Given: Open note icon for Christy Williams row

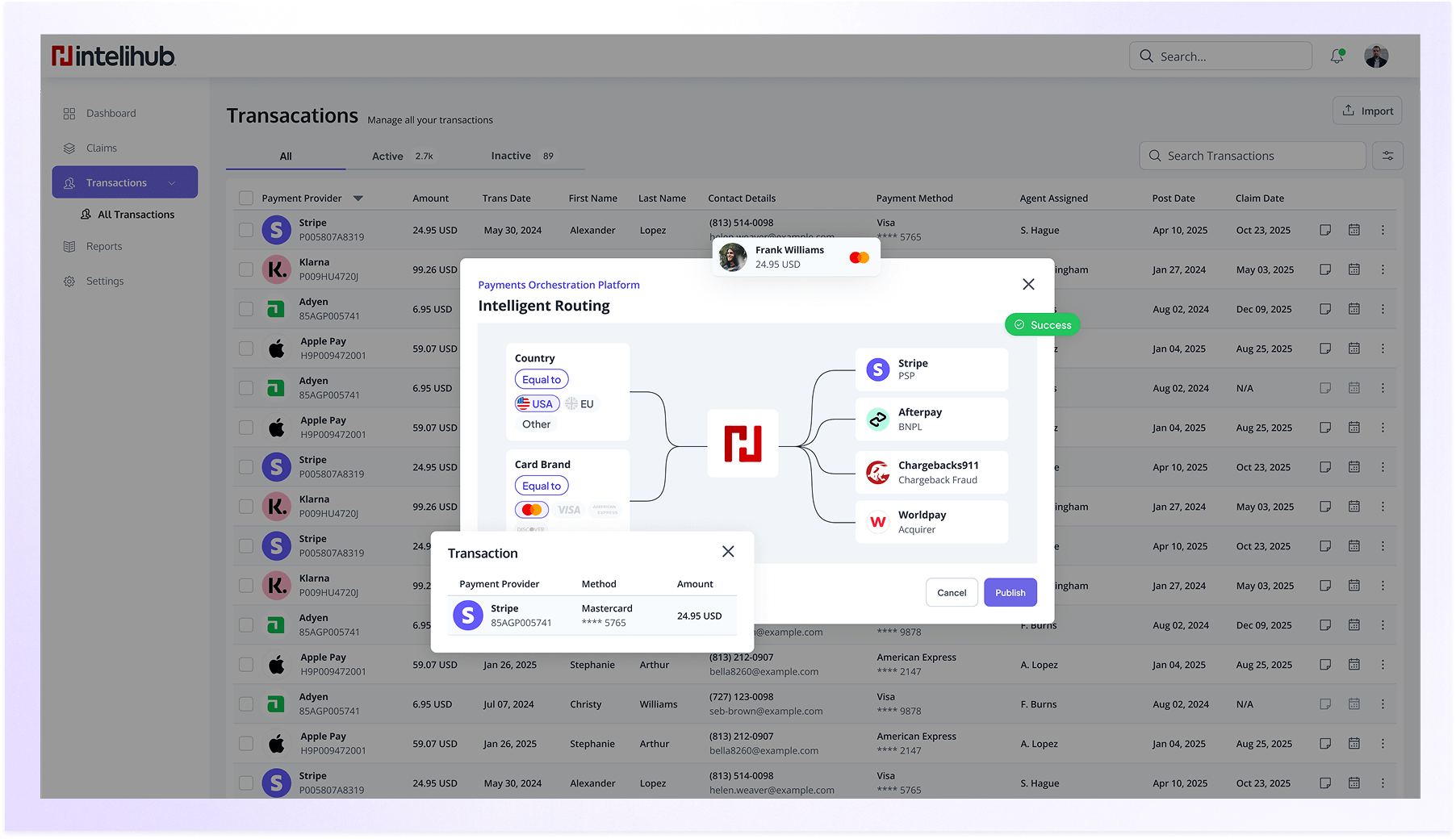Looking at the screenshot, I should click(x=1325, y=704).
